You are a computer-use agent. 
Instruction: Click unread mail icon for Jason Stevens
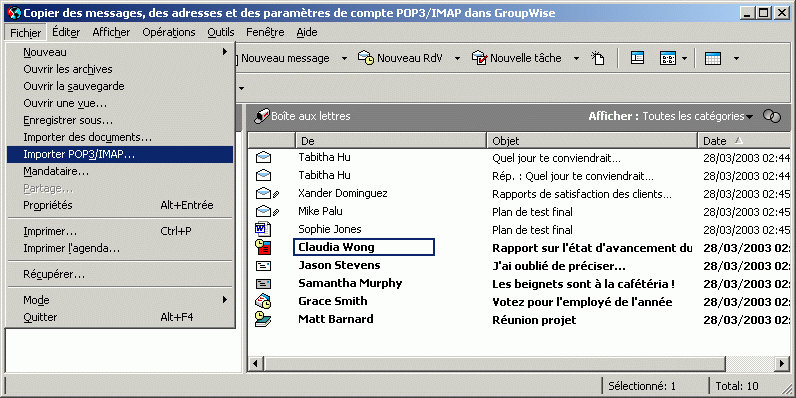263,266
